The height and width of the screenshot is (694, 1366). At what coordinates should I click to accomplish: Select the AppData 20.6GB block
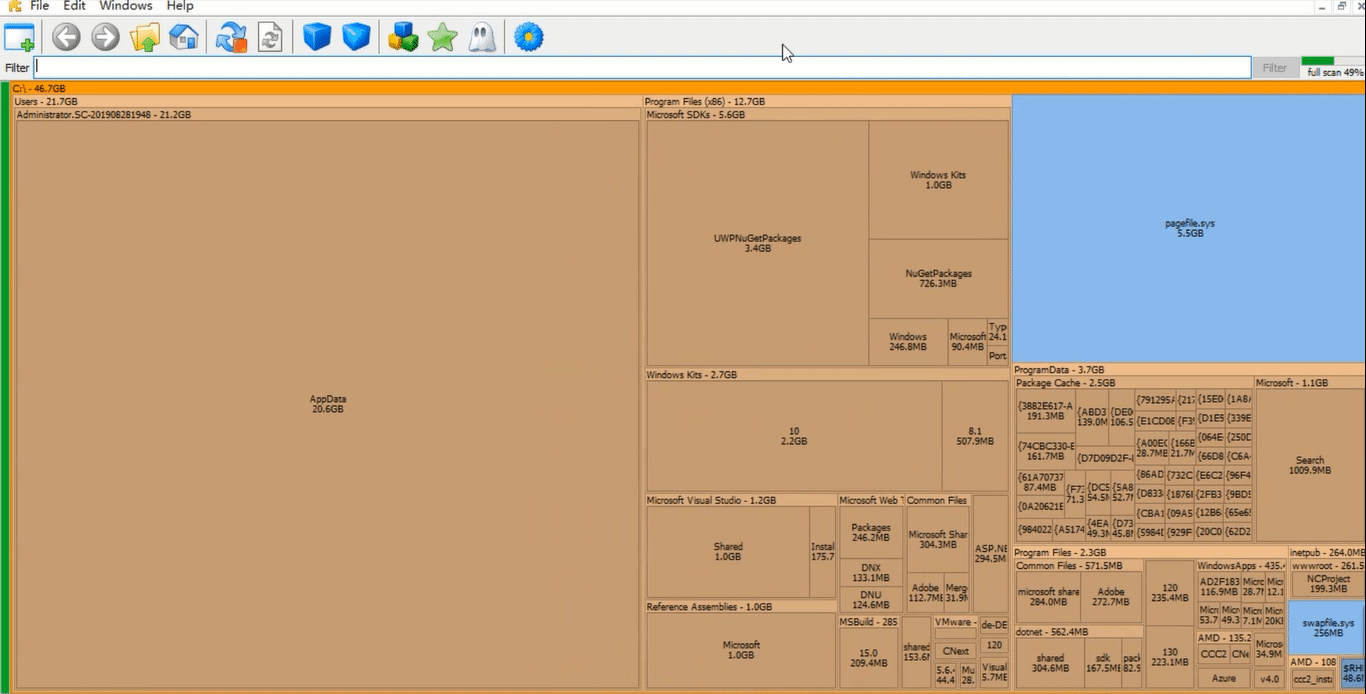point(327,404)
